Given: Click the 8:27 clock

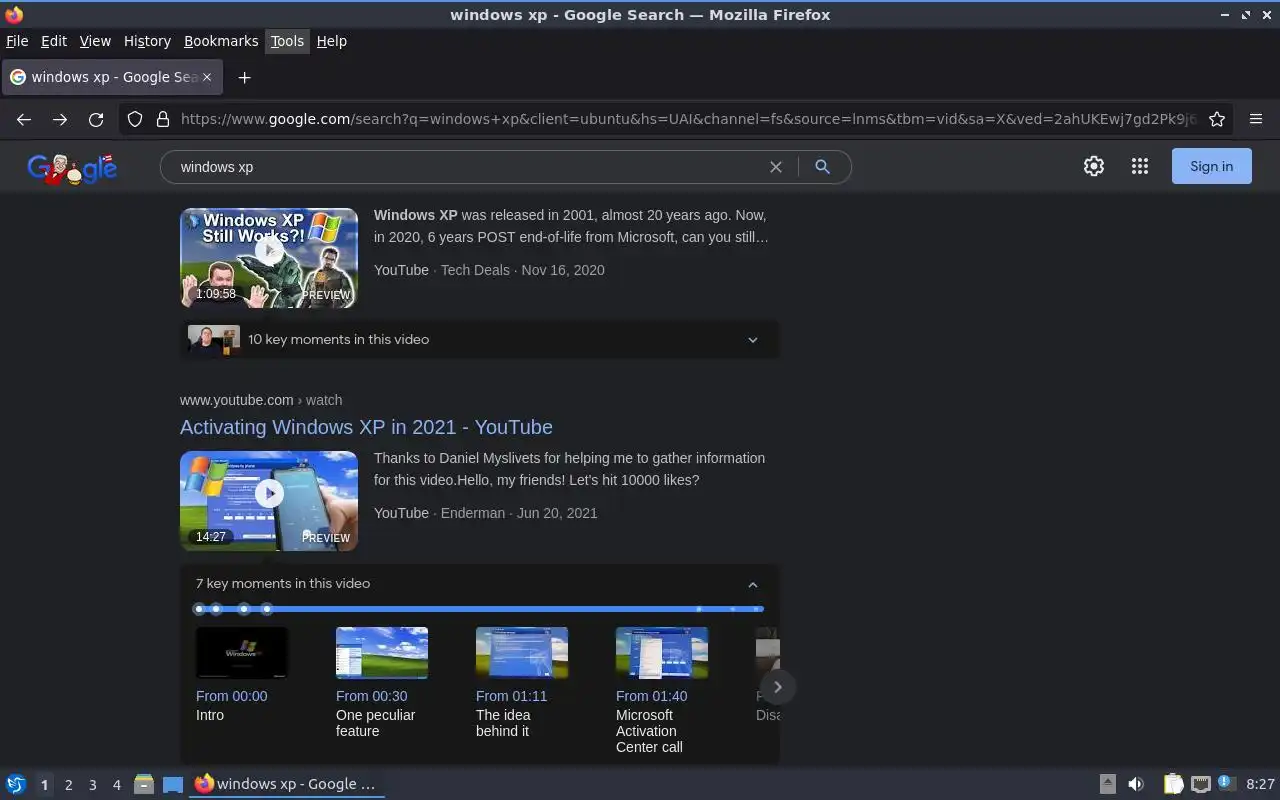Looking at the screenshot, I should point(1260,784).
